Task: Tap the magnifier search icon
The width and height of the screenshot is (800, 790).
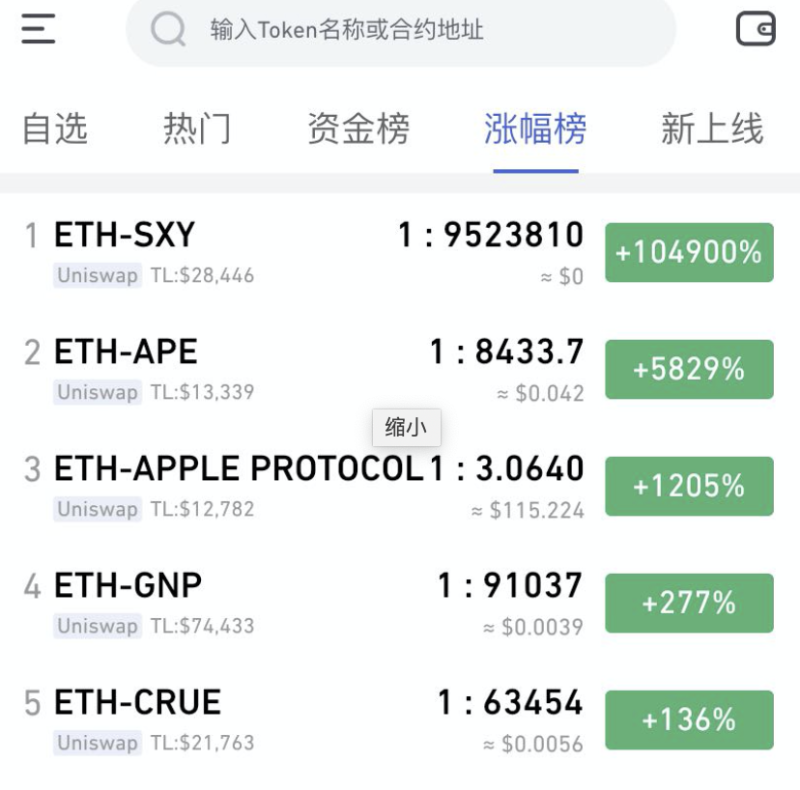Action: pos(167,30)
